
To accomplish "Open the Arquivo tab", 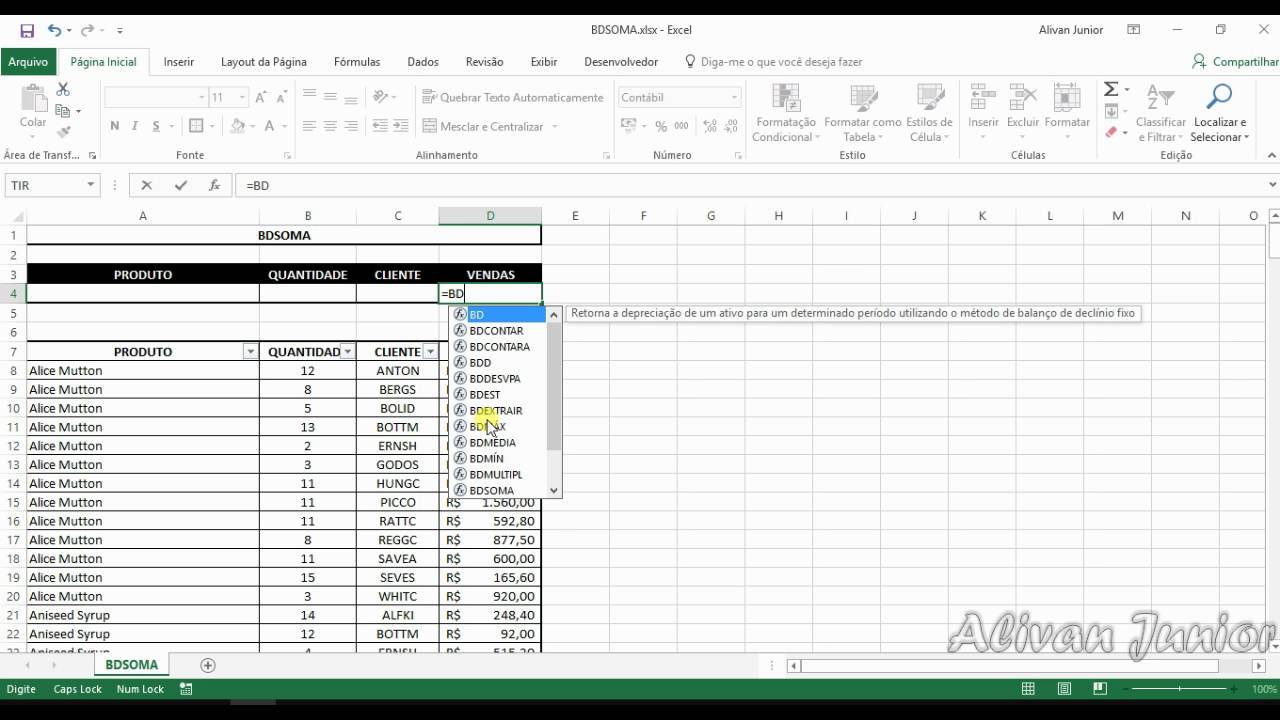I will pos(28,62).
